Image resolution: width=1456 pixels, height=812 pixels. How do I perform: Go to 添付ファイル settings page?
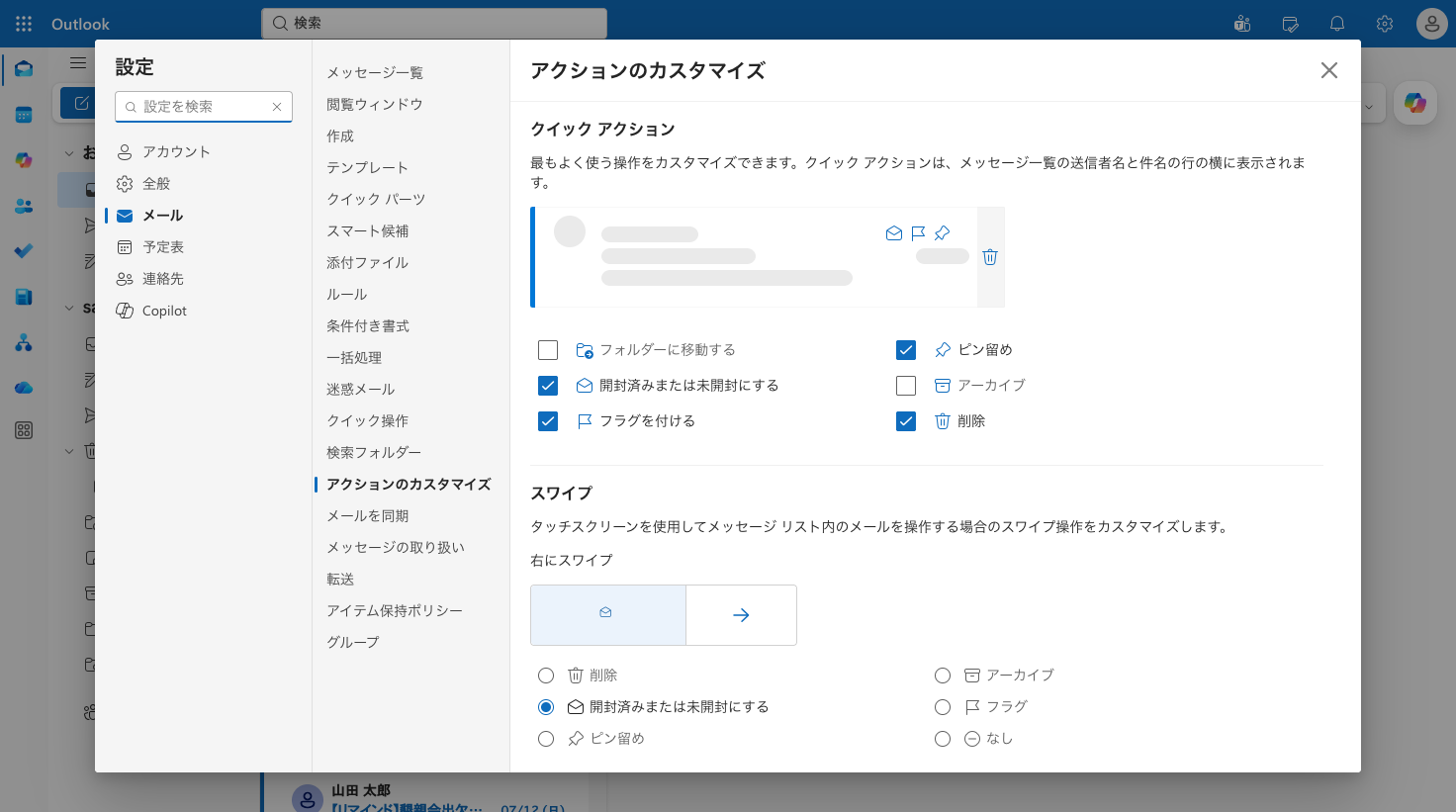(368, 263)
